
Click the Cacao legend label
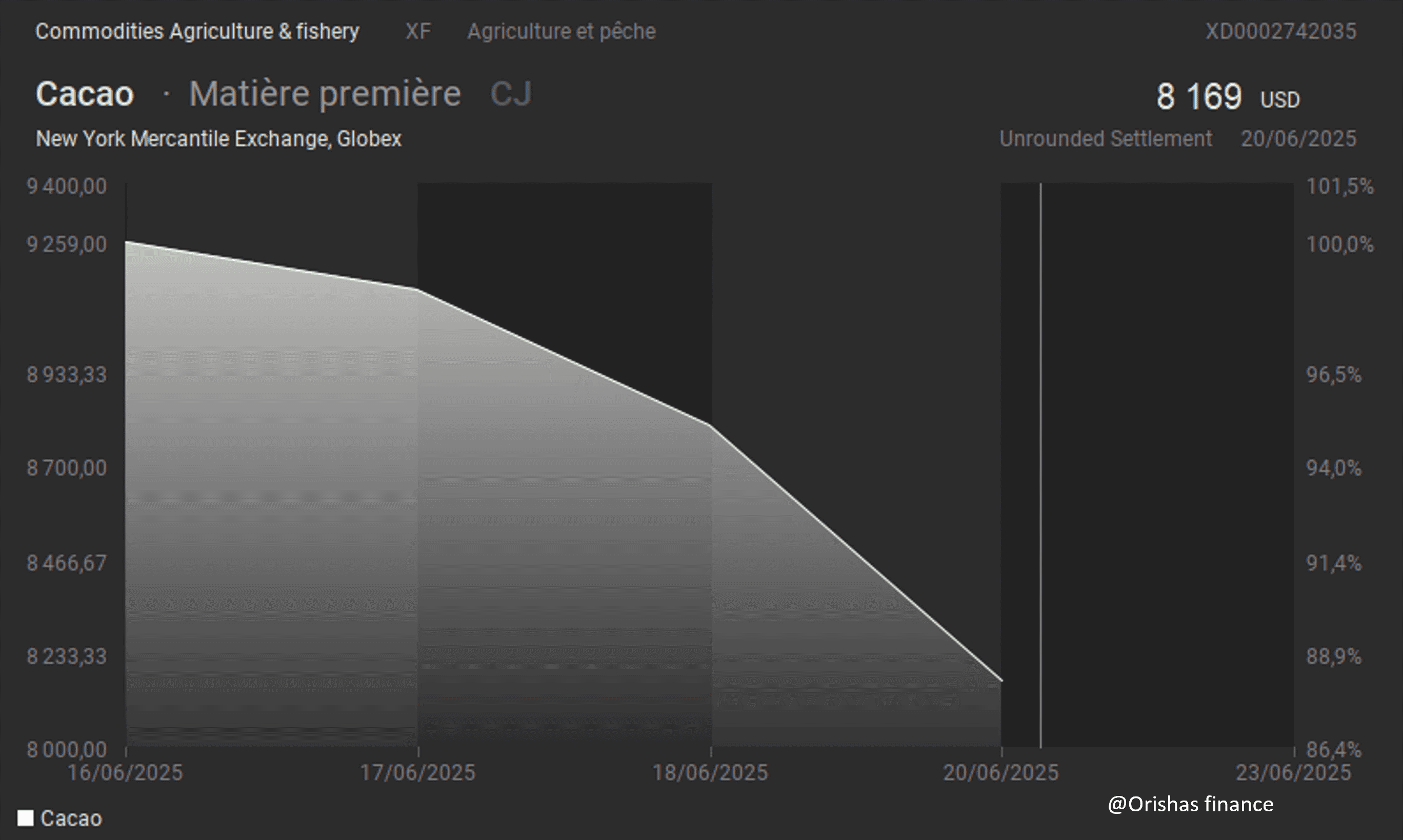[71, 818]
